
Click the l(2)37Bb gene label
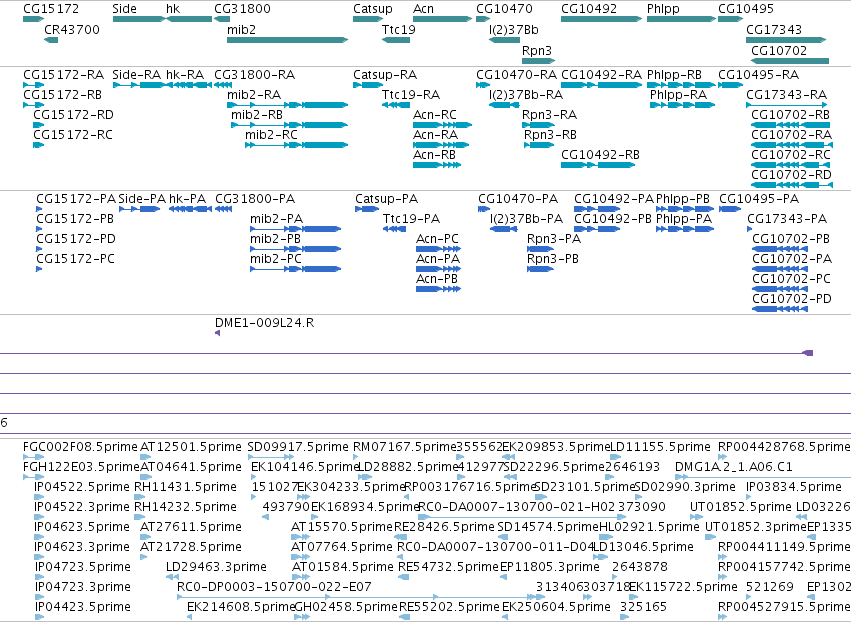513,29
